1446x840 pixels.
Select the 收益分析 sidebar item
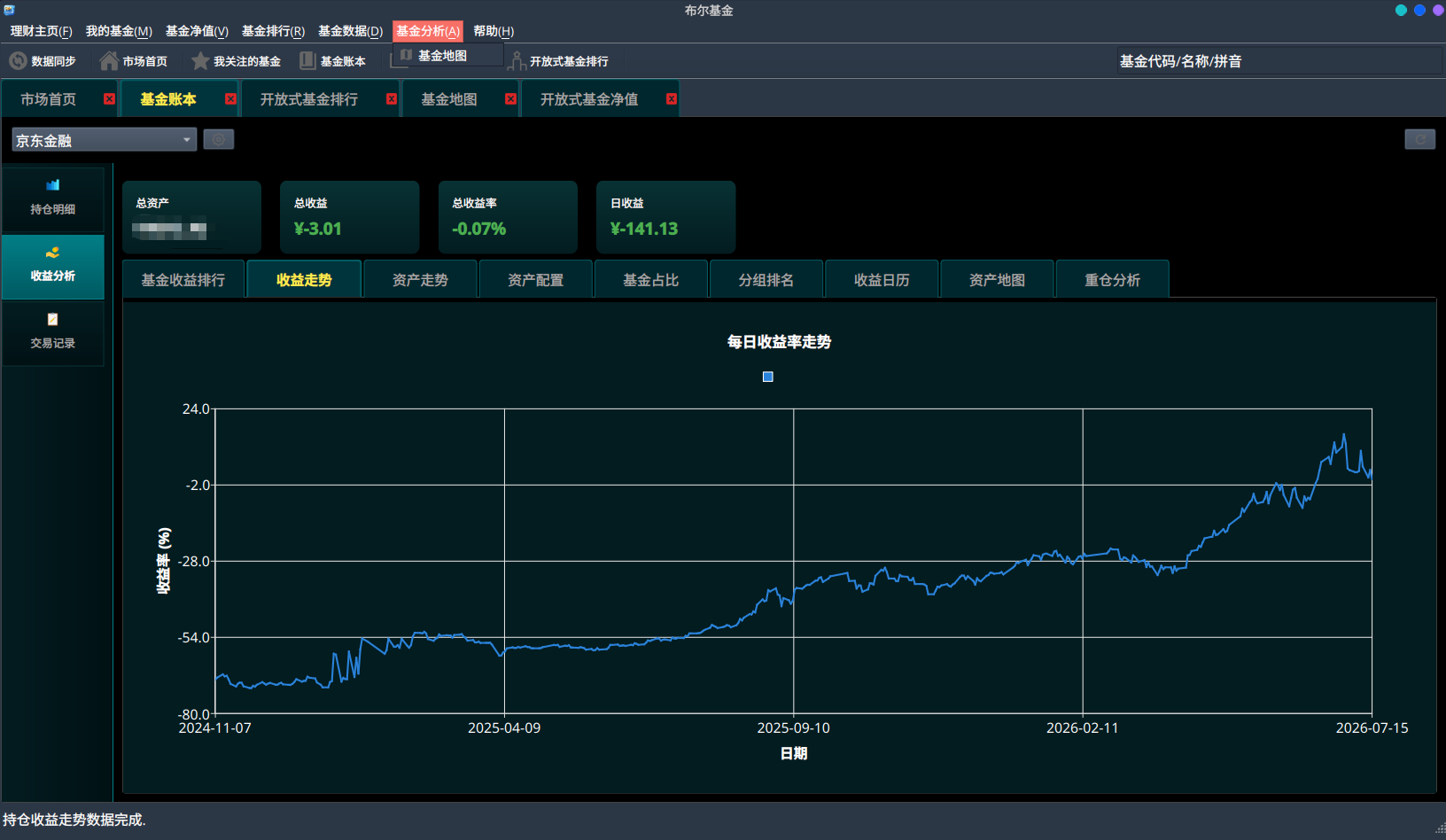(x=53, y=266)
